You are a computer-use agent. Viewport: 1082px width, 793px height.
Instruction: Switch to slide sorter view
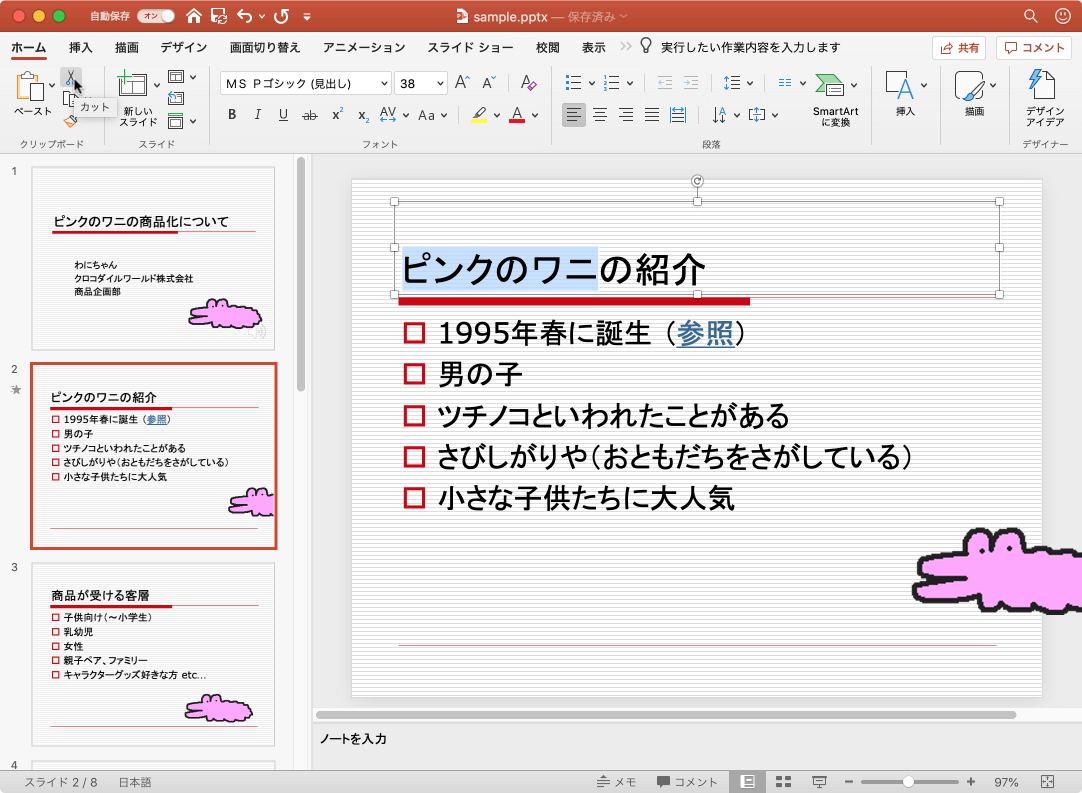pyautogui.click(x=783, y=781)
